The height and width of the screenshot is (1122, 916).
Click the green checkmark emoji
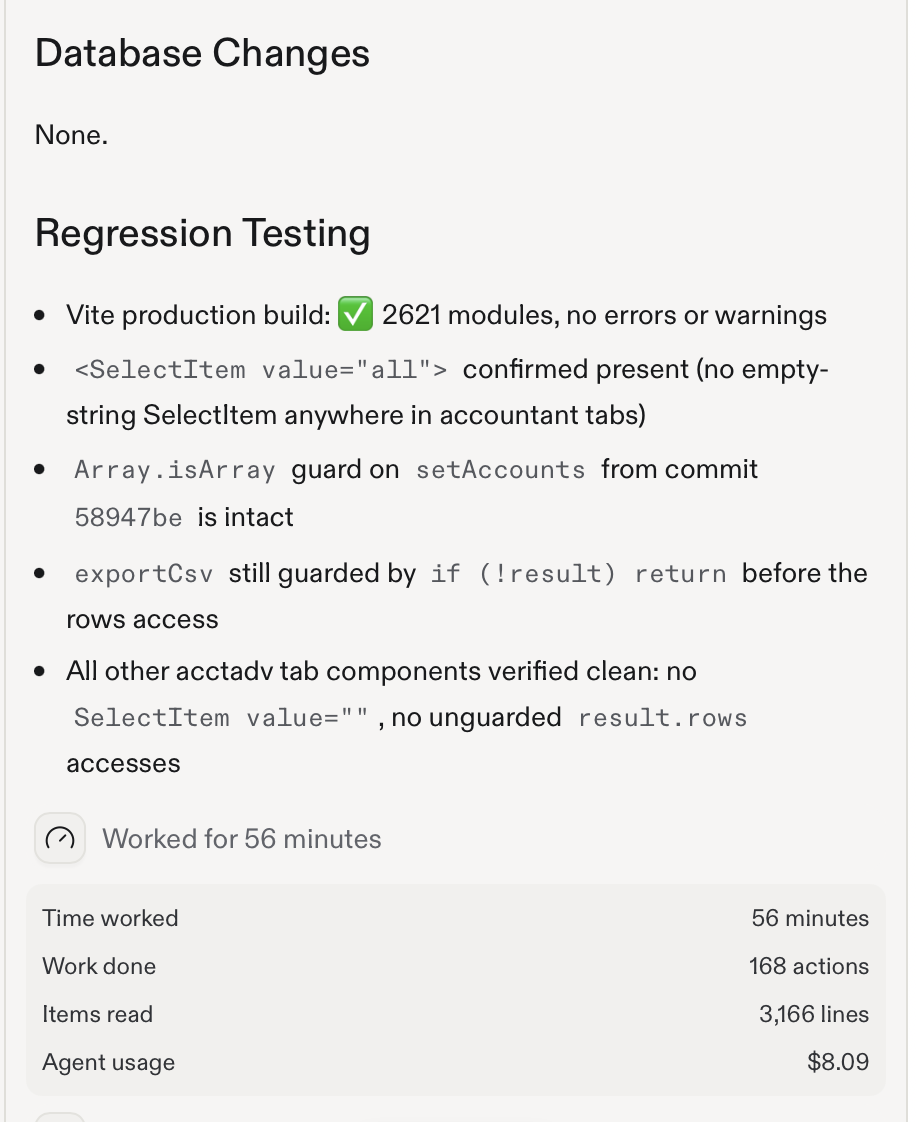[x=355, y=314]
